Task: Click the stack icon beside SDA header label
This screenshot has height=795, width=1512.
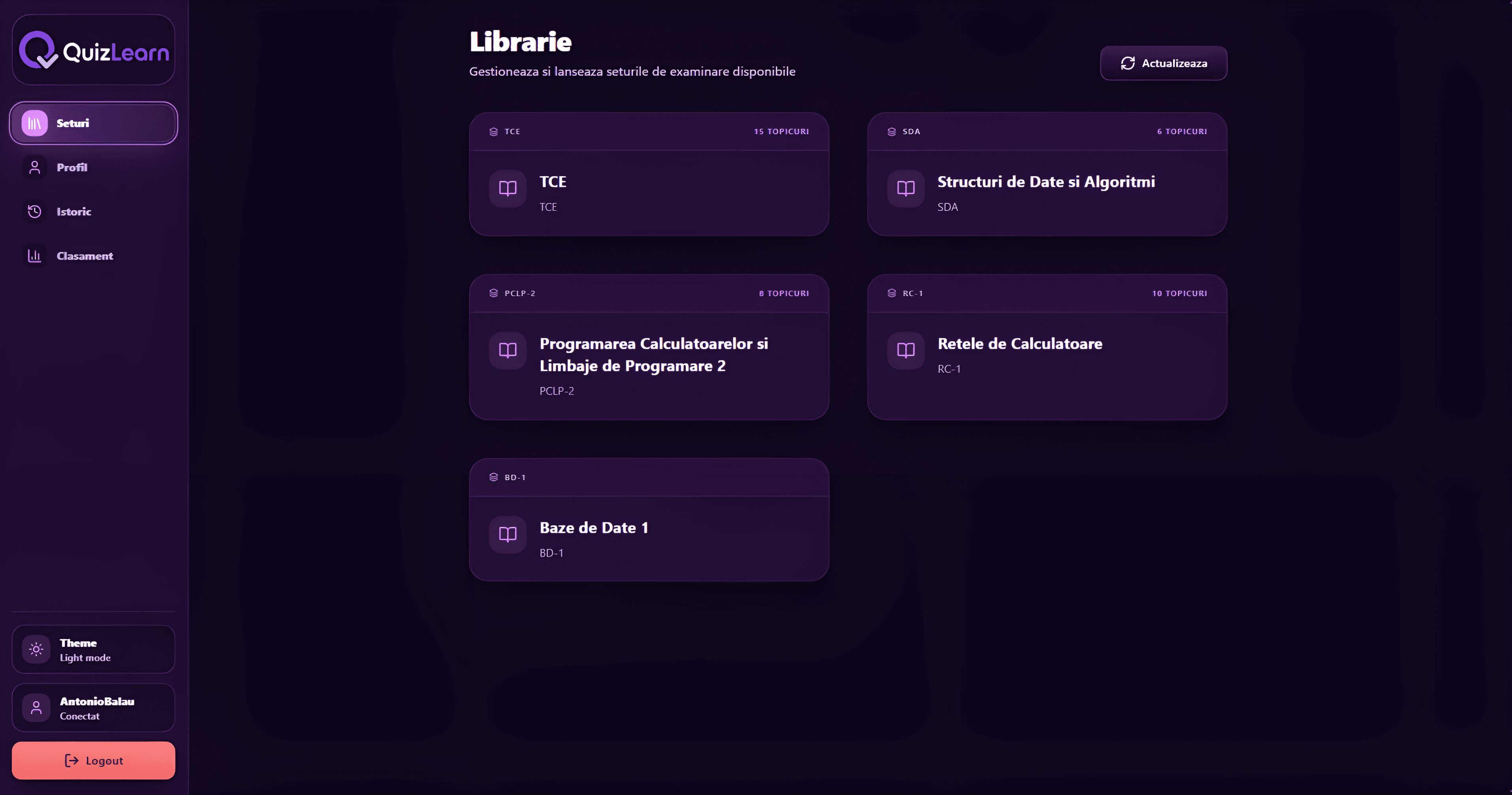Action: pyautogui.click(x=891, y=132)
